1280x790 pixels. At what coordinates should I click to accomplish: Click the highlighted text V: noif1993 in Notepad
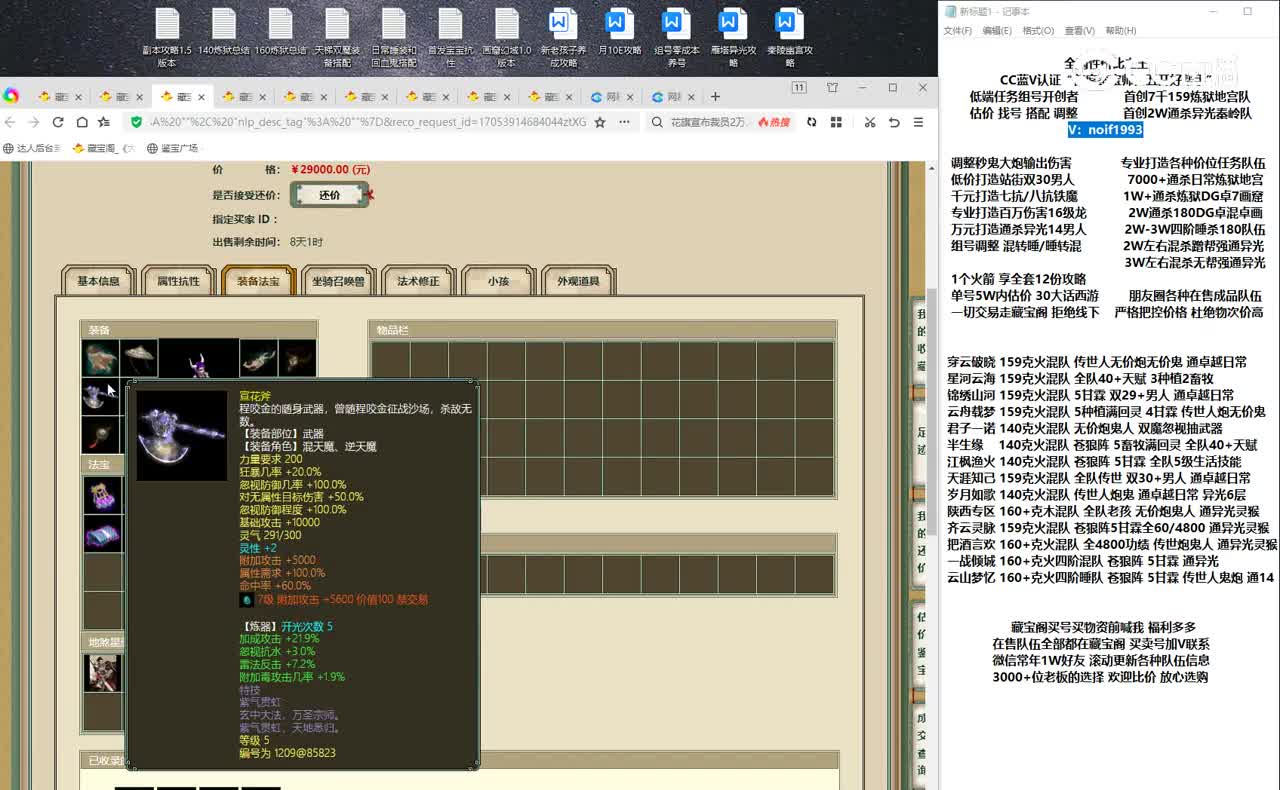point(1105,130)
